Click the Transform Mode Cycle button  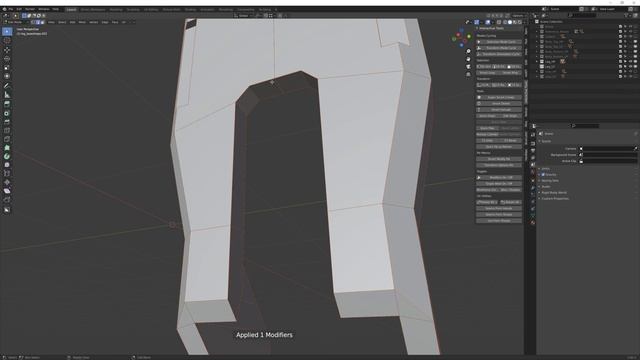click(499, 48)
